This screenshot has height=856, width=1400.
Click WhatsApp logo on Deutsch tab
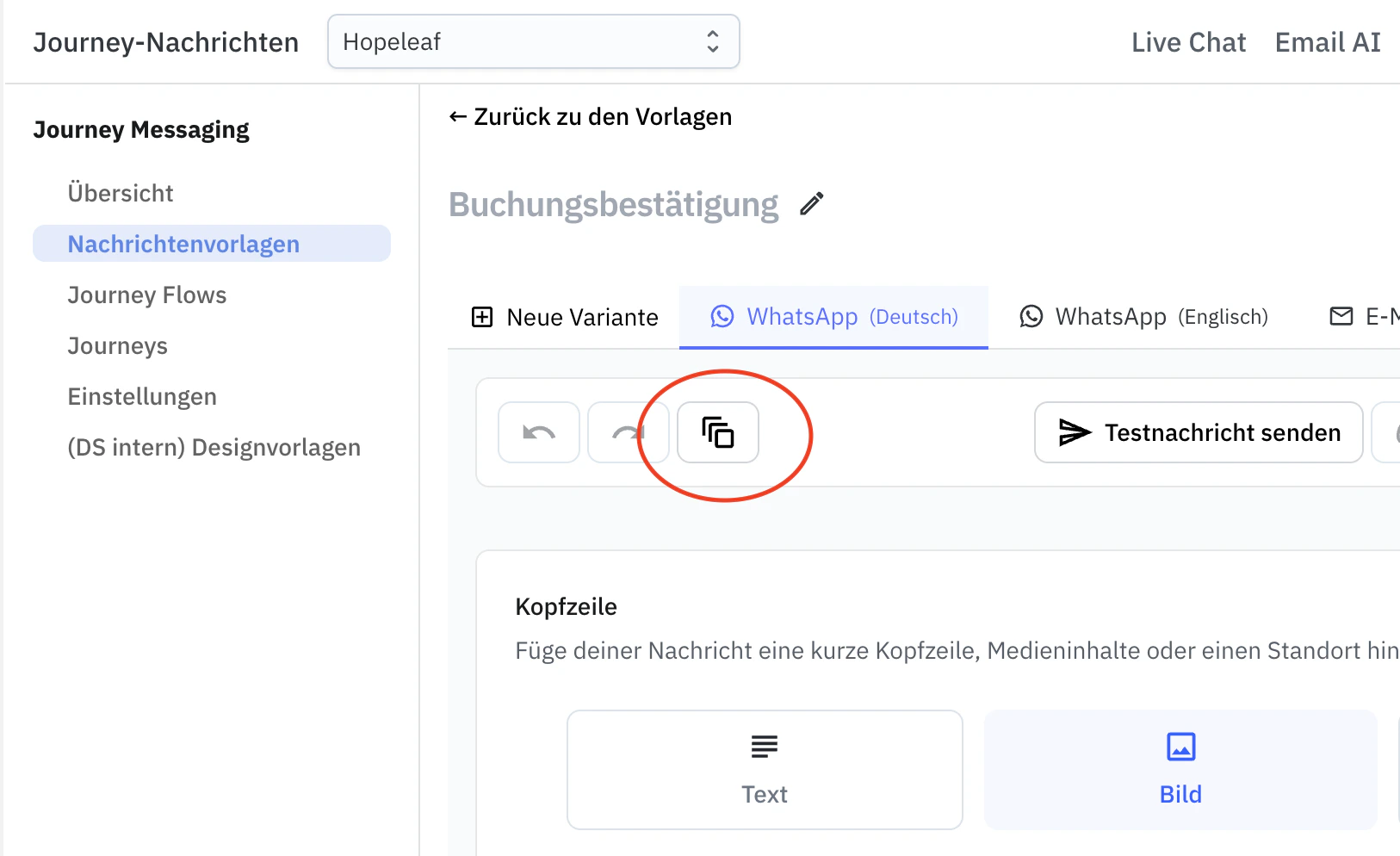722,316
